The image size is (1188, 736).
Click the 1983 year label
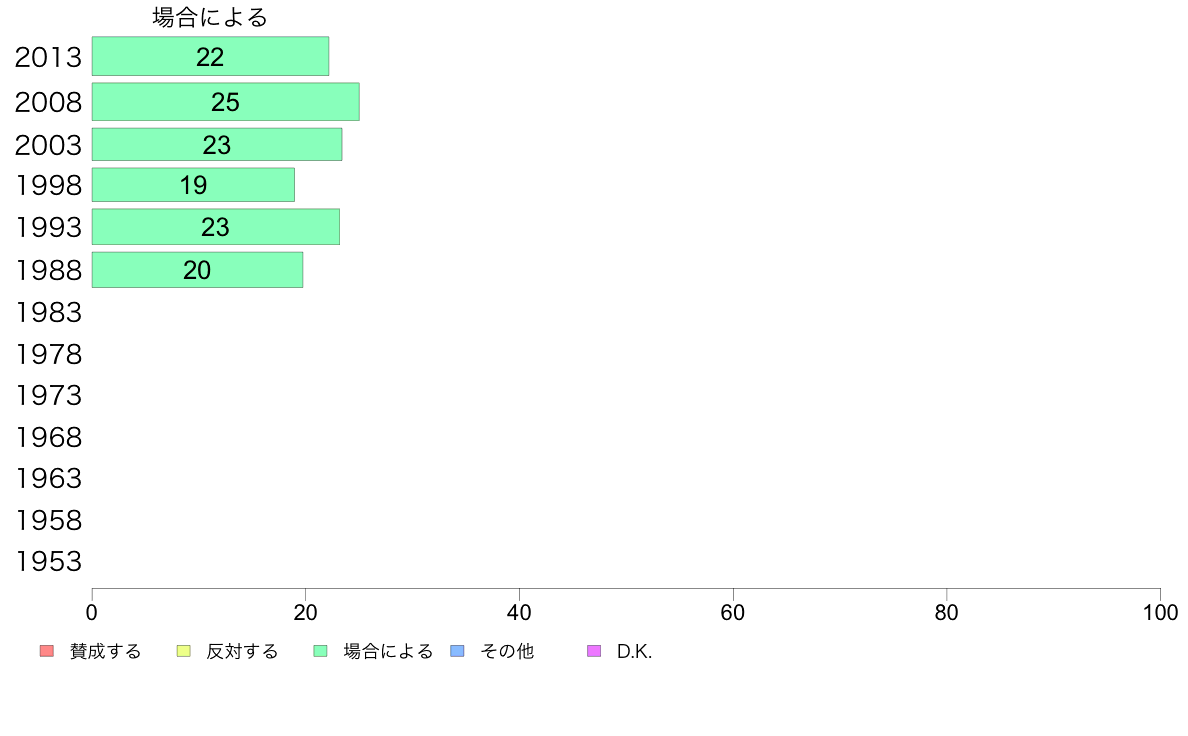tap(48, 312)
